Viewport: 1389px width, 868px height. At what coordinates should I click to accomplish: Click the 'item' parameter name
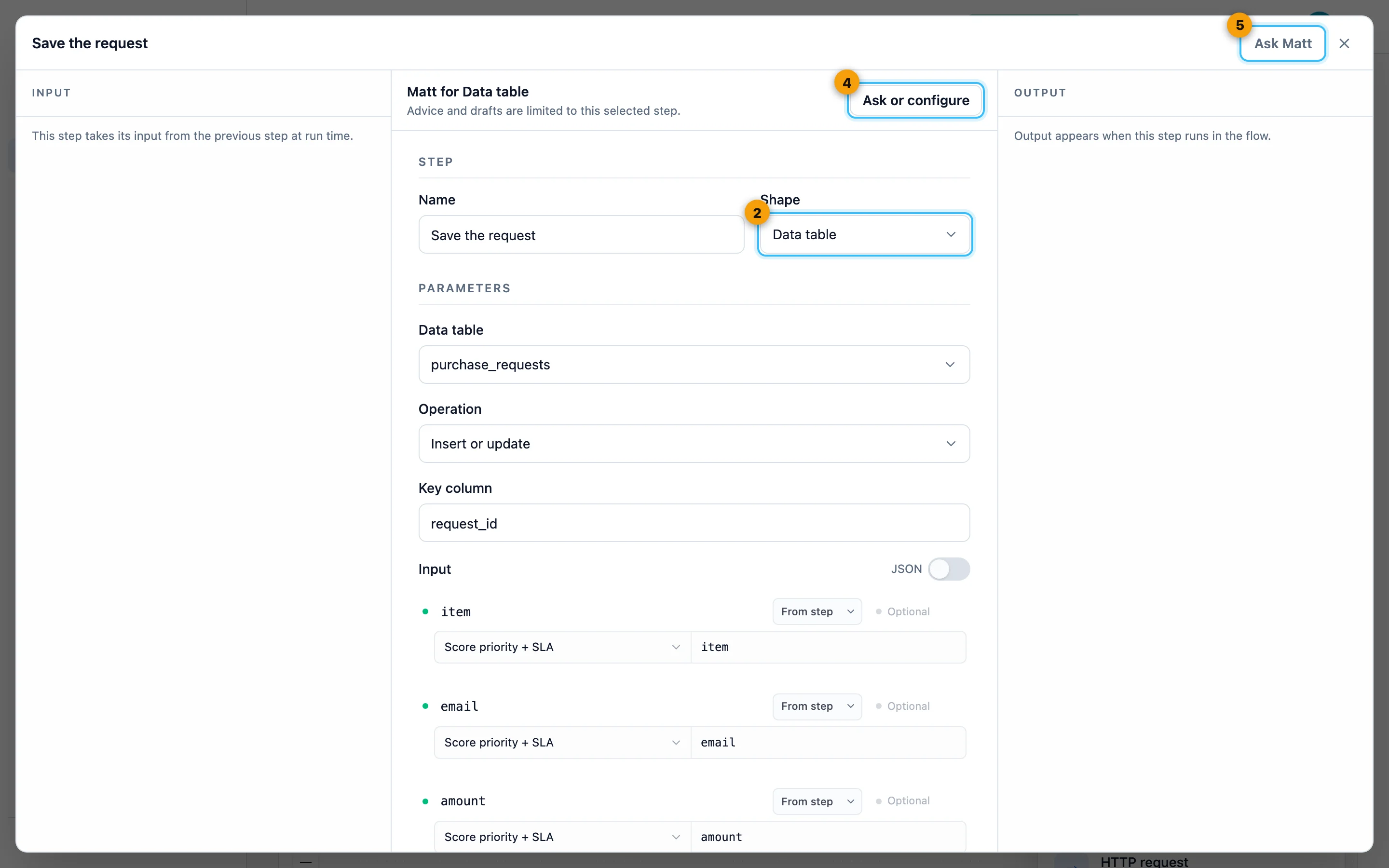pos(456,612)
